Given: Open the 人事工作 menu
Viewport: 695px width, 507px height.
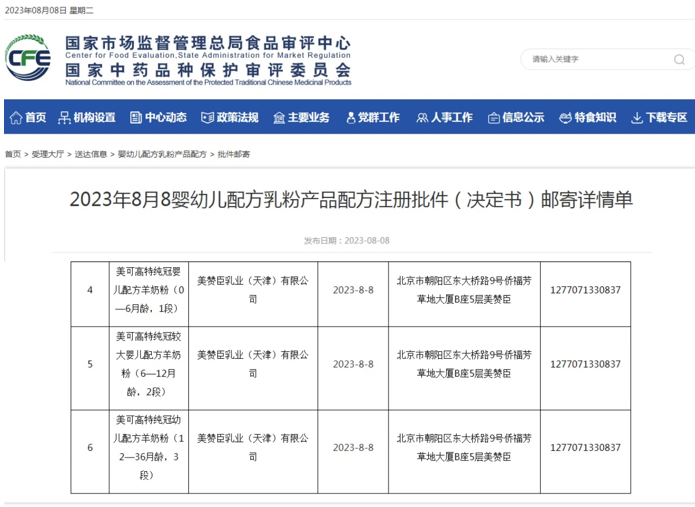Looking at the screenshot, I should [452, 117].
